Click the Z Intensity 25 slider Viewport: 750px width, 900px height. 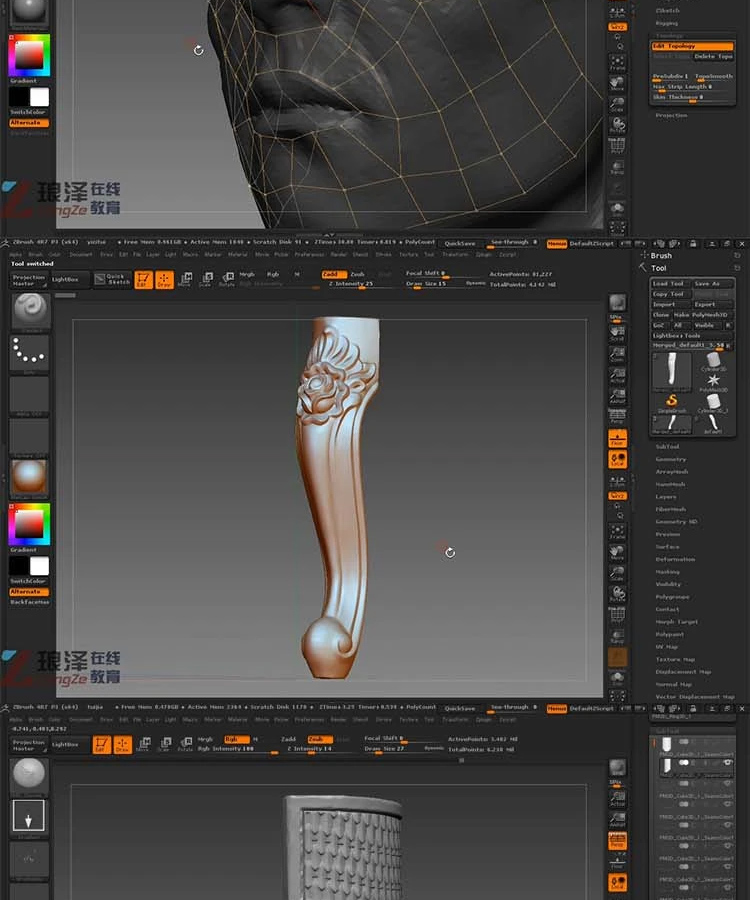351,284
